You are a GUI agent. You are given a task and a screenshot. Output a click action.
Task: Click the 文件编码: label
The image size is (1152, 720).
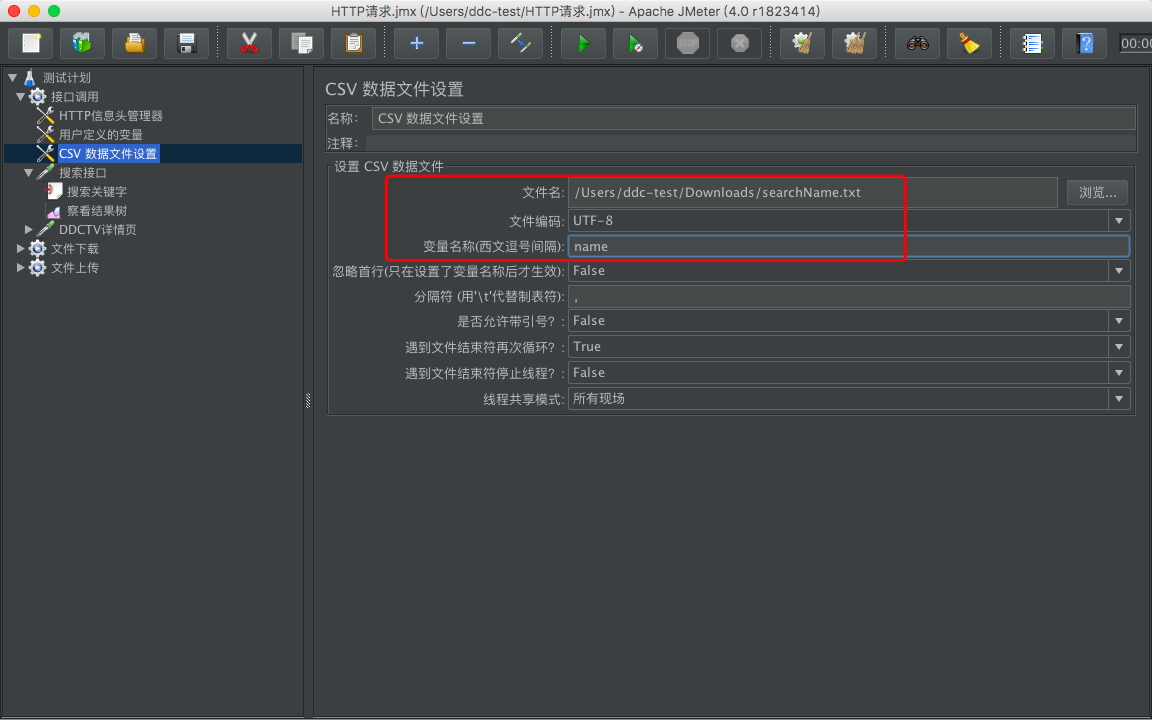coord(536,221)
